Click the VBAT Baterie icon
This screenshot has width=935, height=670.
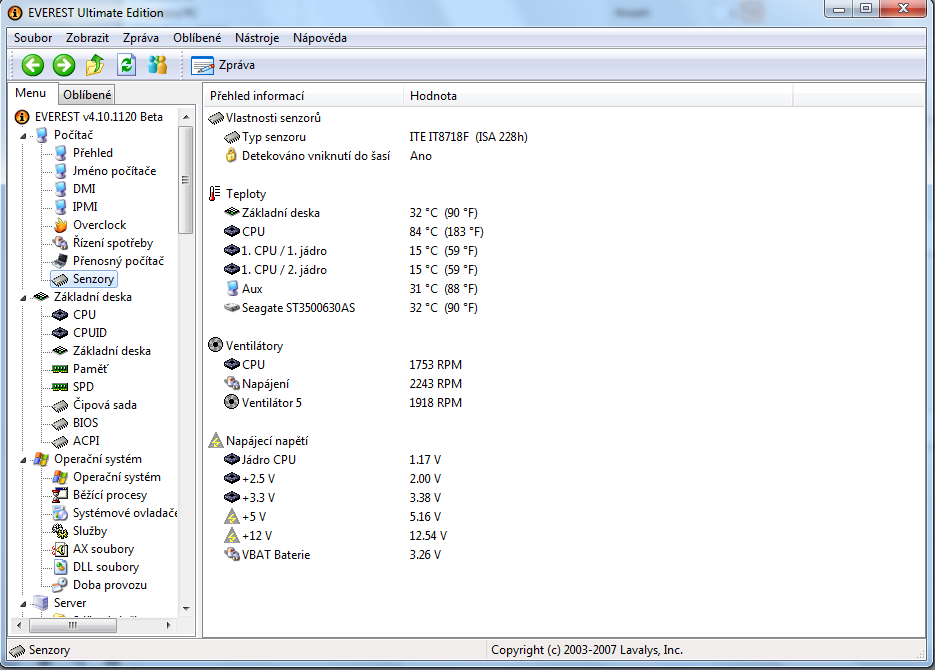click(x=231, y=554)
